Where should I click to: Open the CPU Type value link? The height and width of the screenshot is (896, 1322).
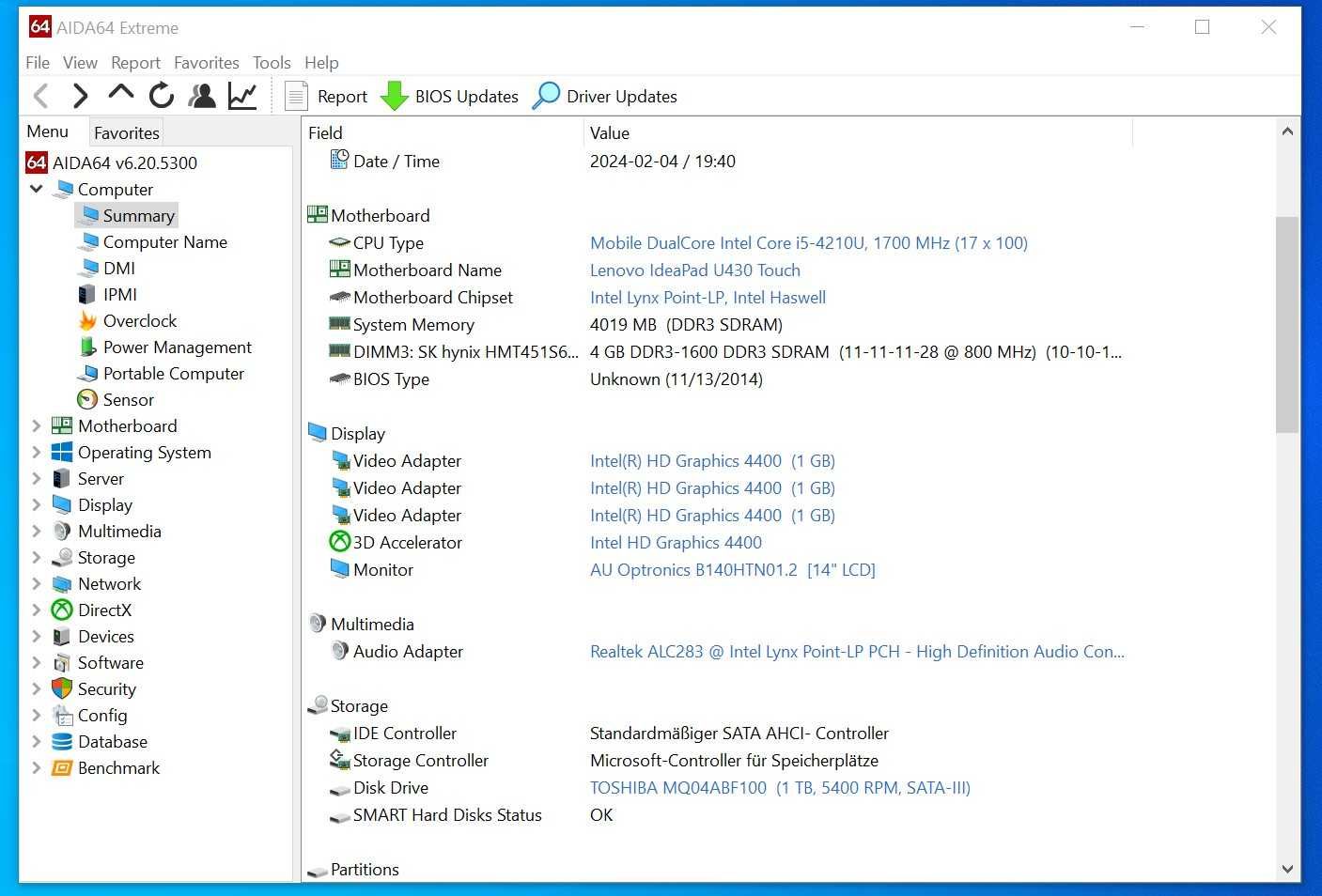809,242
